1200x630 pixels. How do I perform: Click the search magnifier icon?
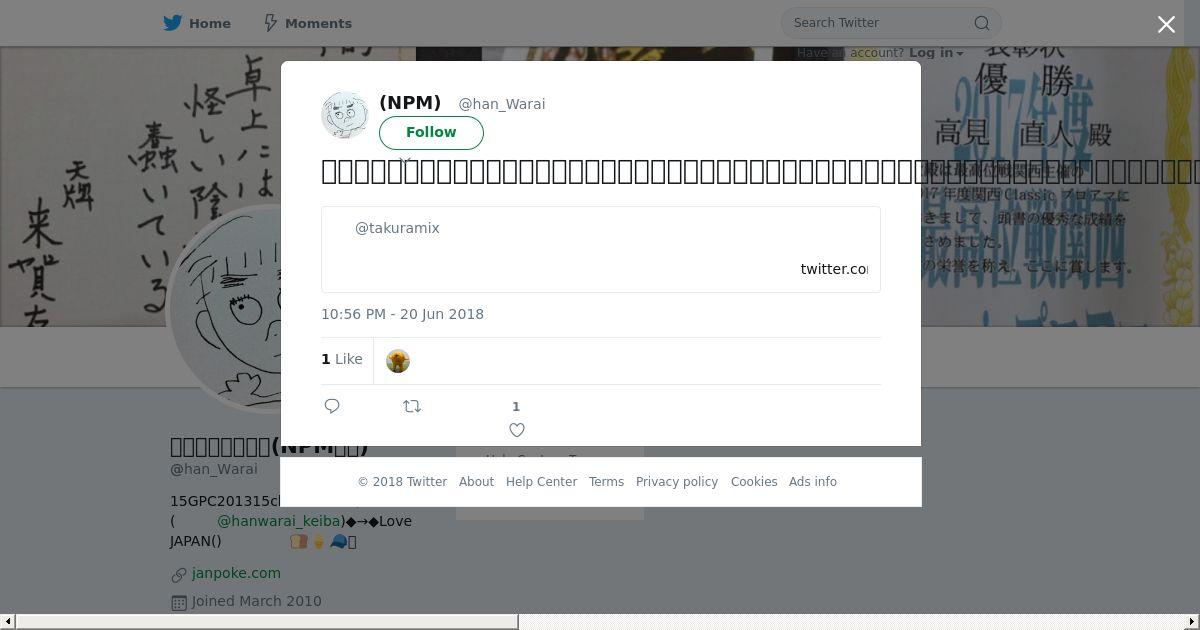coord(982,23)
